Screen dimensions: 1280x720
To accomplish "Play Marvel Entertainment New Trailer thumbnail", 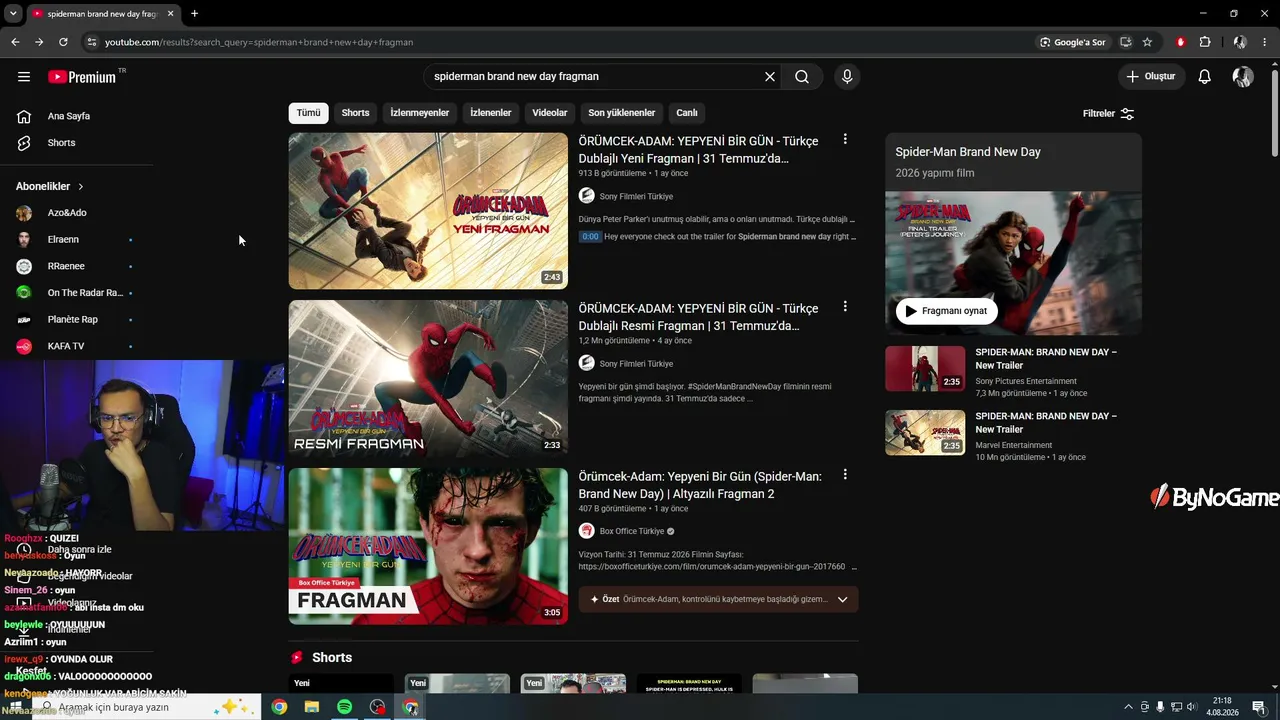I will click(925, 432).
